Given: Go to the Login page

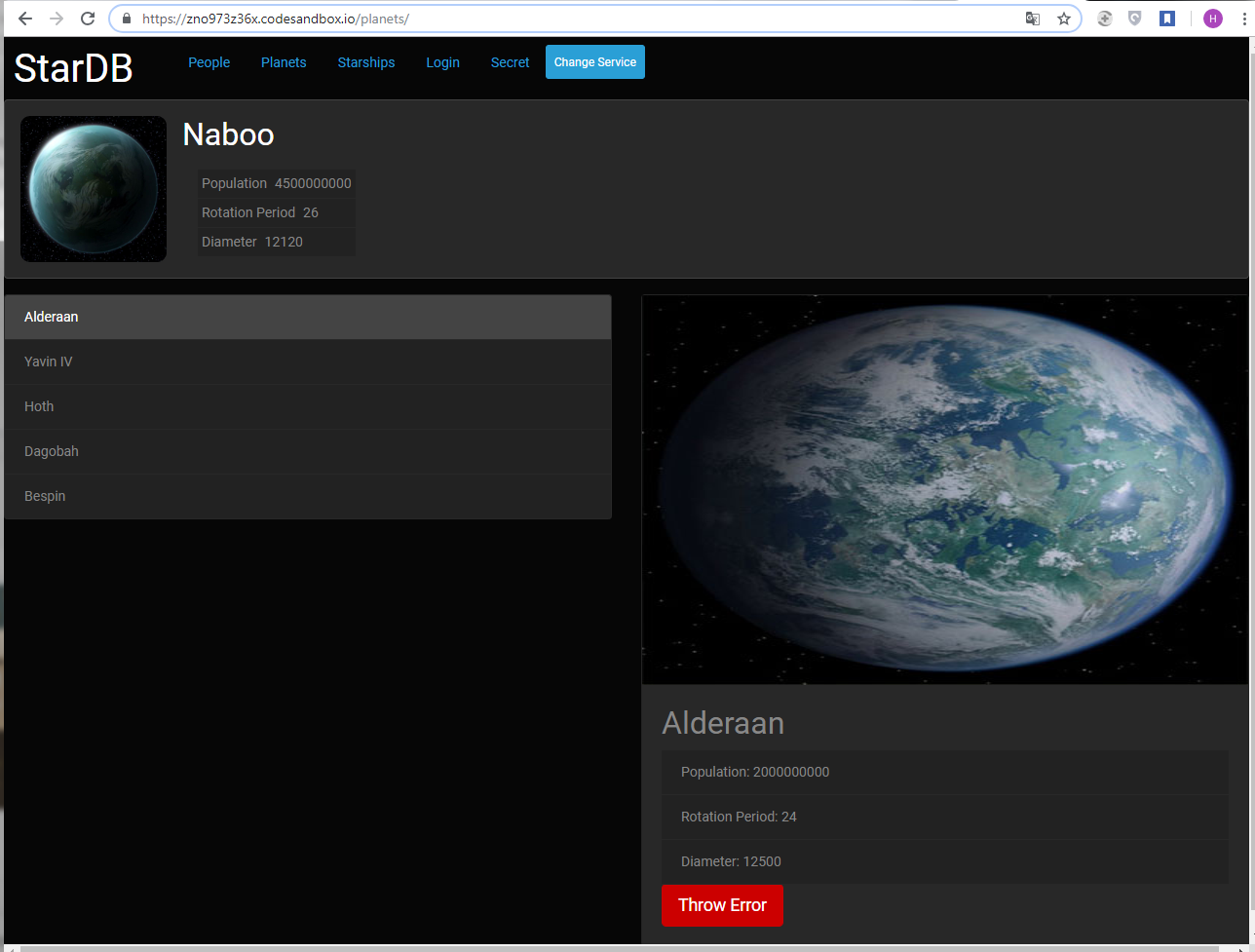Looking at the screenshot, I should pyautogui.click(x=442, y=62).
